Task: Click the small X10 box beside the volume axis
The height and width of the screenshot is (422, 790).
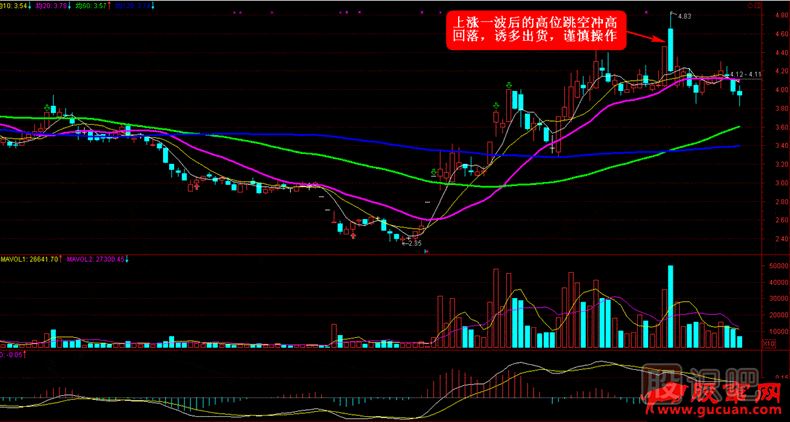Action: click(x=768, y=344)
